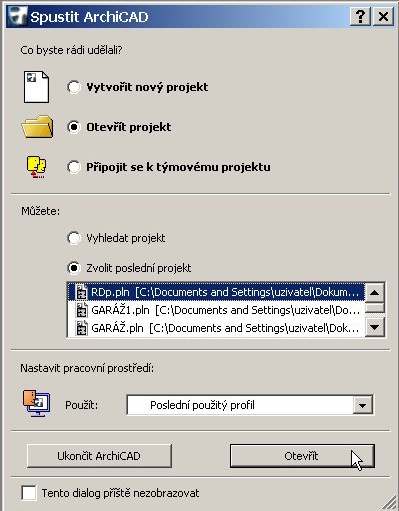Image resolution: width=399 pixels, height=511 pixels.
Task: Click the blank document new project icon
Action: pyautogui.click(x=36, y=87)
